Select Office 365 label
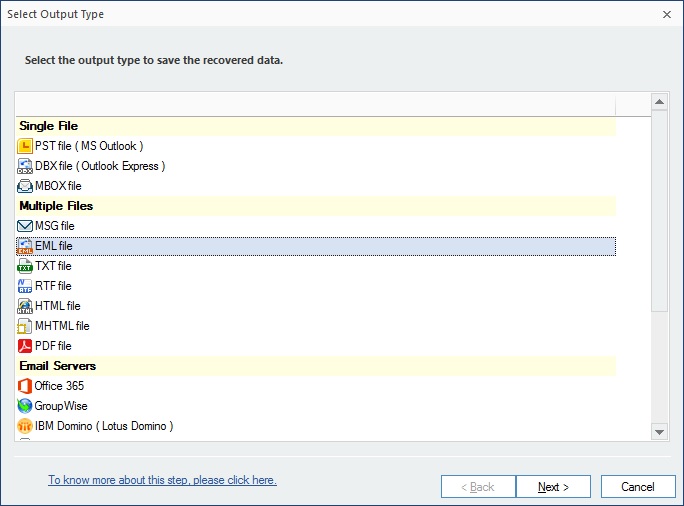 59,386
